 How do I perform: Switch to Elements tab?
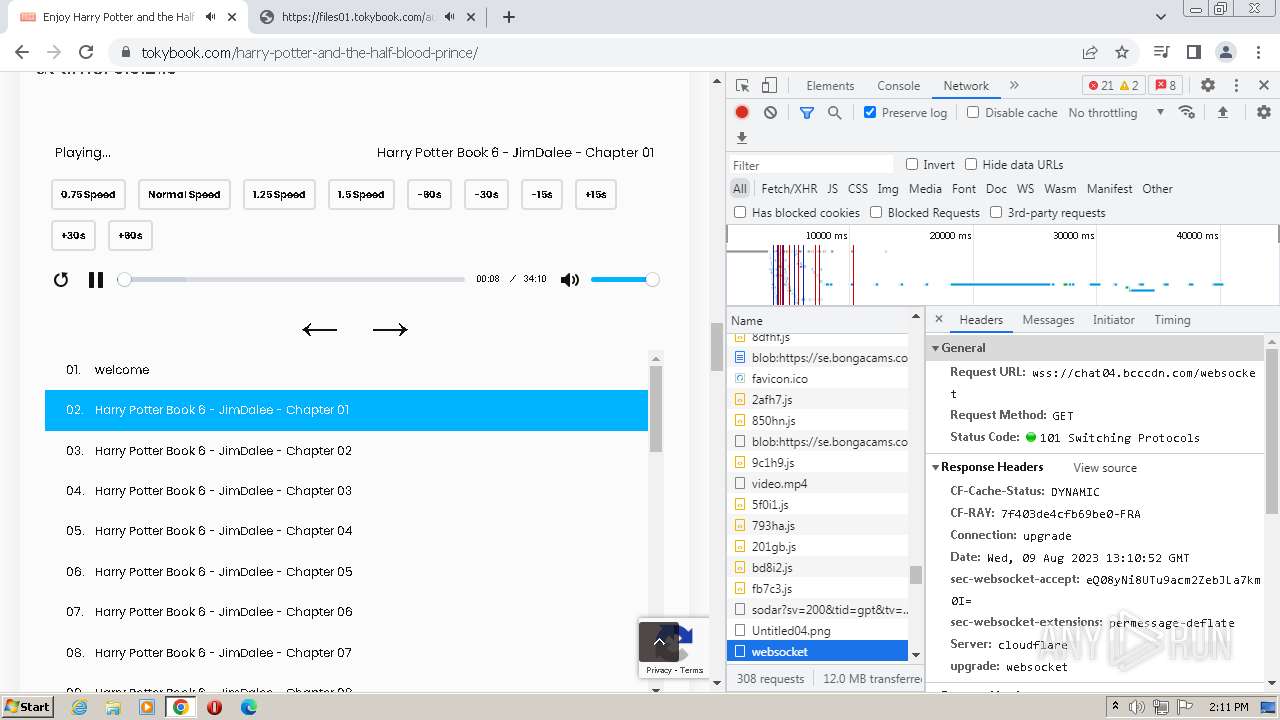(x=830, y=86)
